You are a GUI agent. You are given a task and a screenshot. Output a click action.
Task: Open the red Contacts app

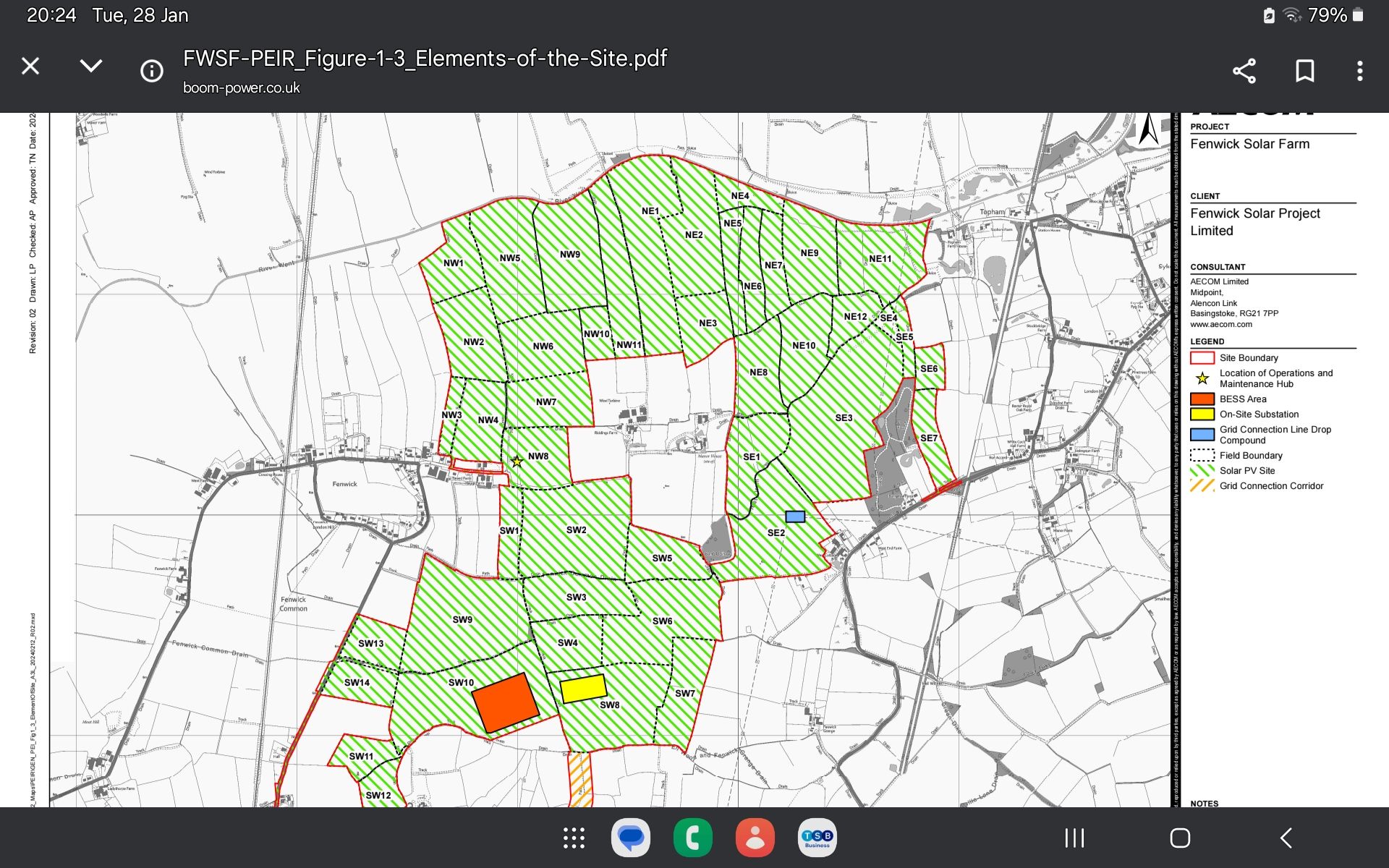pyautogui.click(x=755, y=838)
